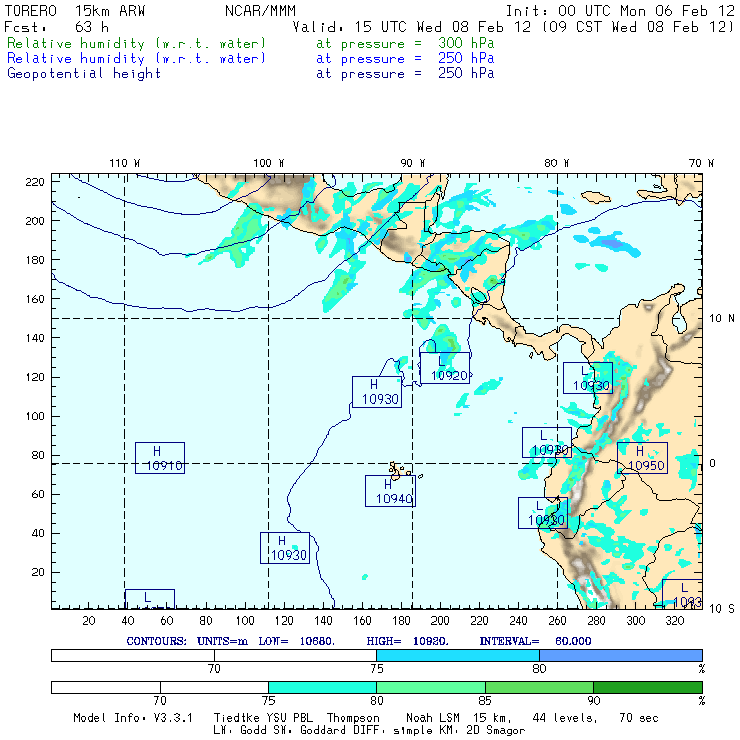The image size is (740, 740).
Task: Click the '220' tick label on the vertical axis
Action: [34, 182]
